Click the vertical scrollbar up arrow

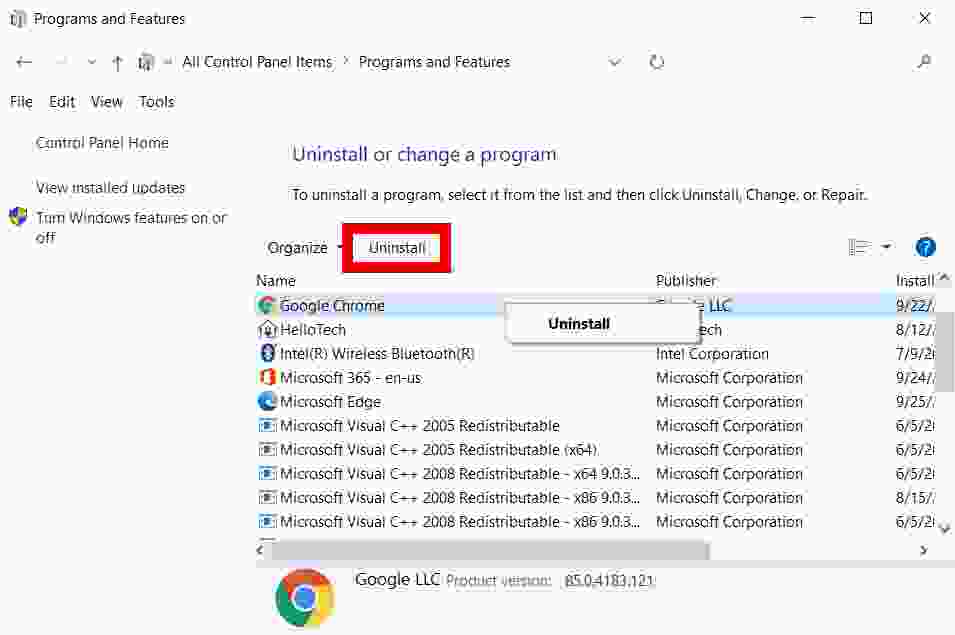(x=945, y=279)
